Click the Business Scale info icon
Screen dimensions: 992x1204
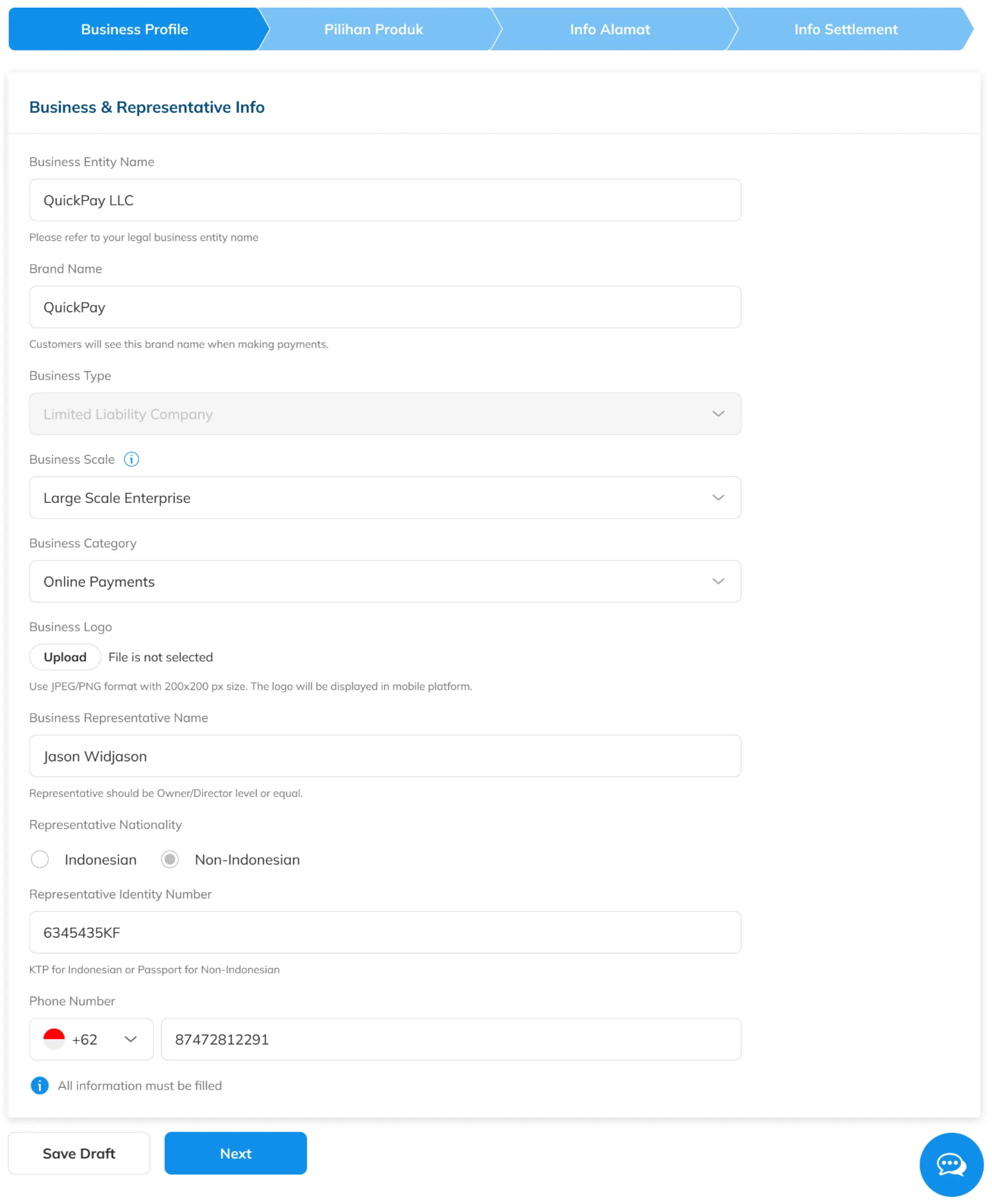coord(131,459)
